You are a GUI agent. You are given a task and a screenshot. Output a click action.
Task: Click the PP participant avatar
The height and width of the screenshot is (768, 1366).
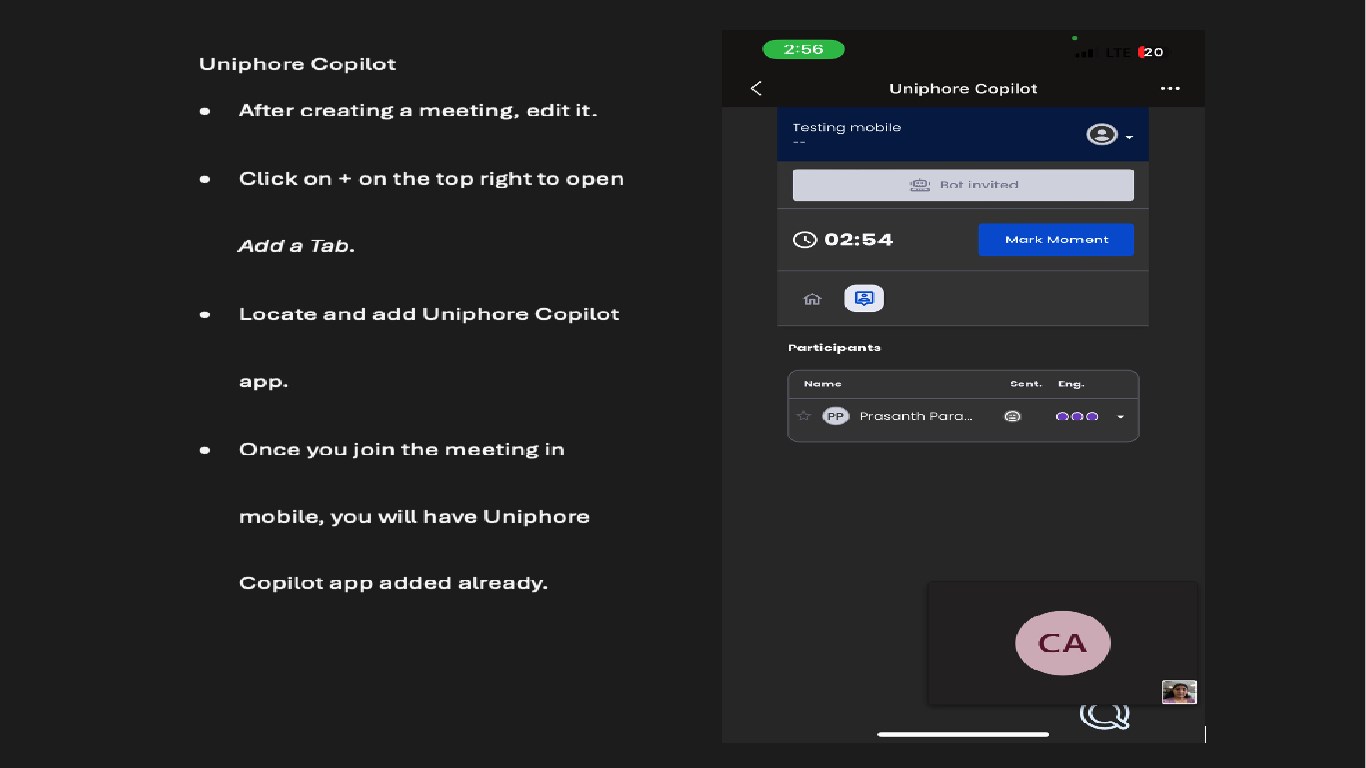835,416
